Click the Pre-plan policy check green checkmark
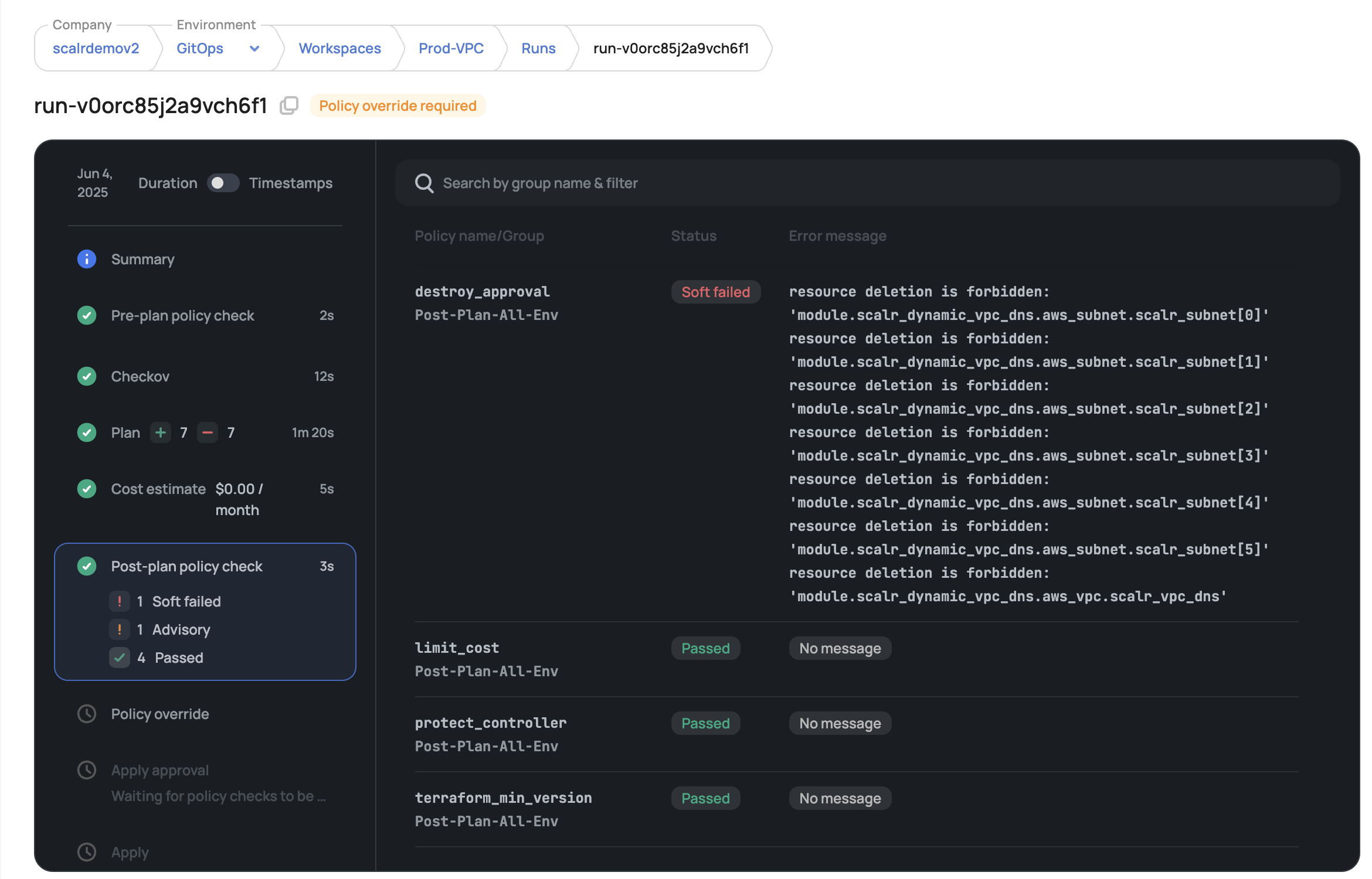 coord(87,315)
